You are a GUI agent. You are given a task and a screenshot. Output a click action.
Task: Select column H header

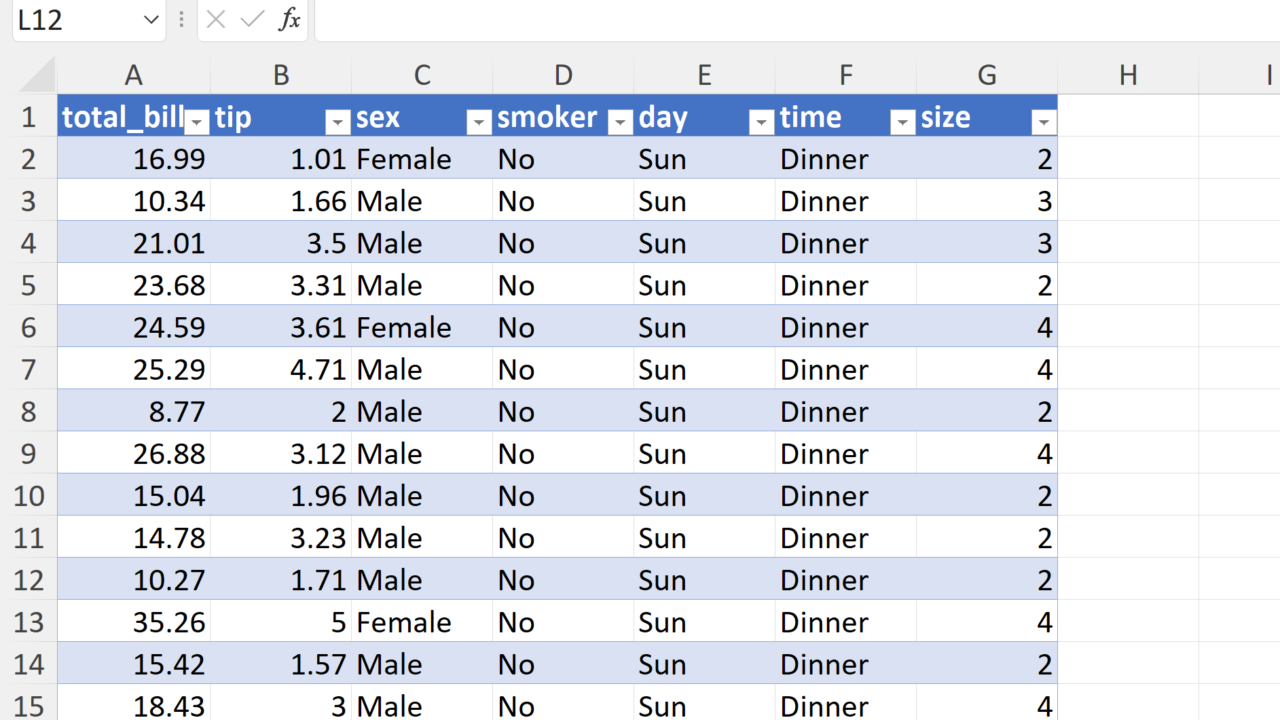coord(1128,75)
